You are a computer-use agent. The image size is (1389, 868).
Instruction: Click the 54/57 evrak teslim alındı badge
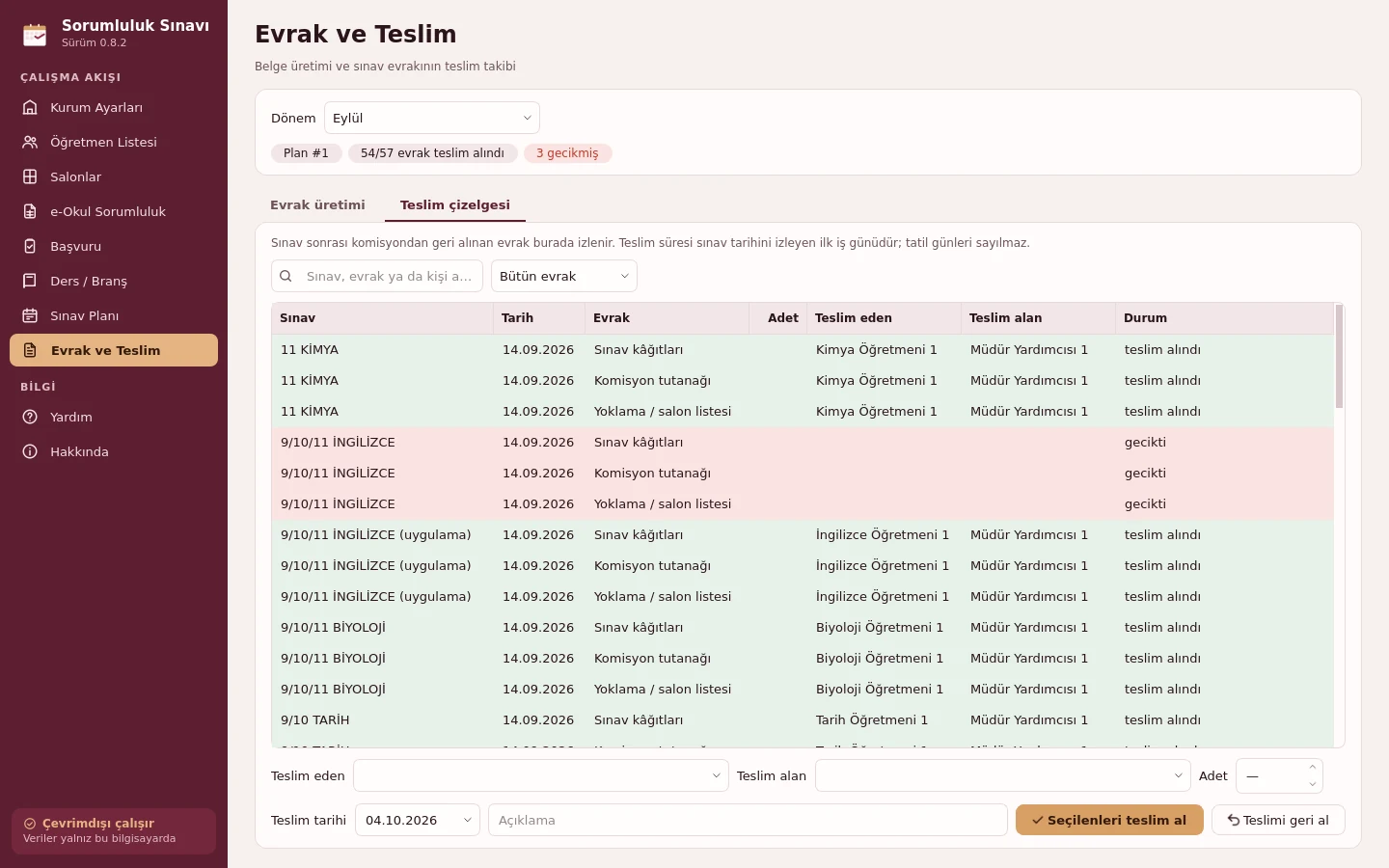[x=432, y=153]
